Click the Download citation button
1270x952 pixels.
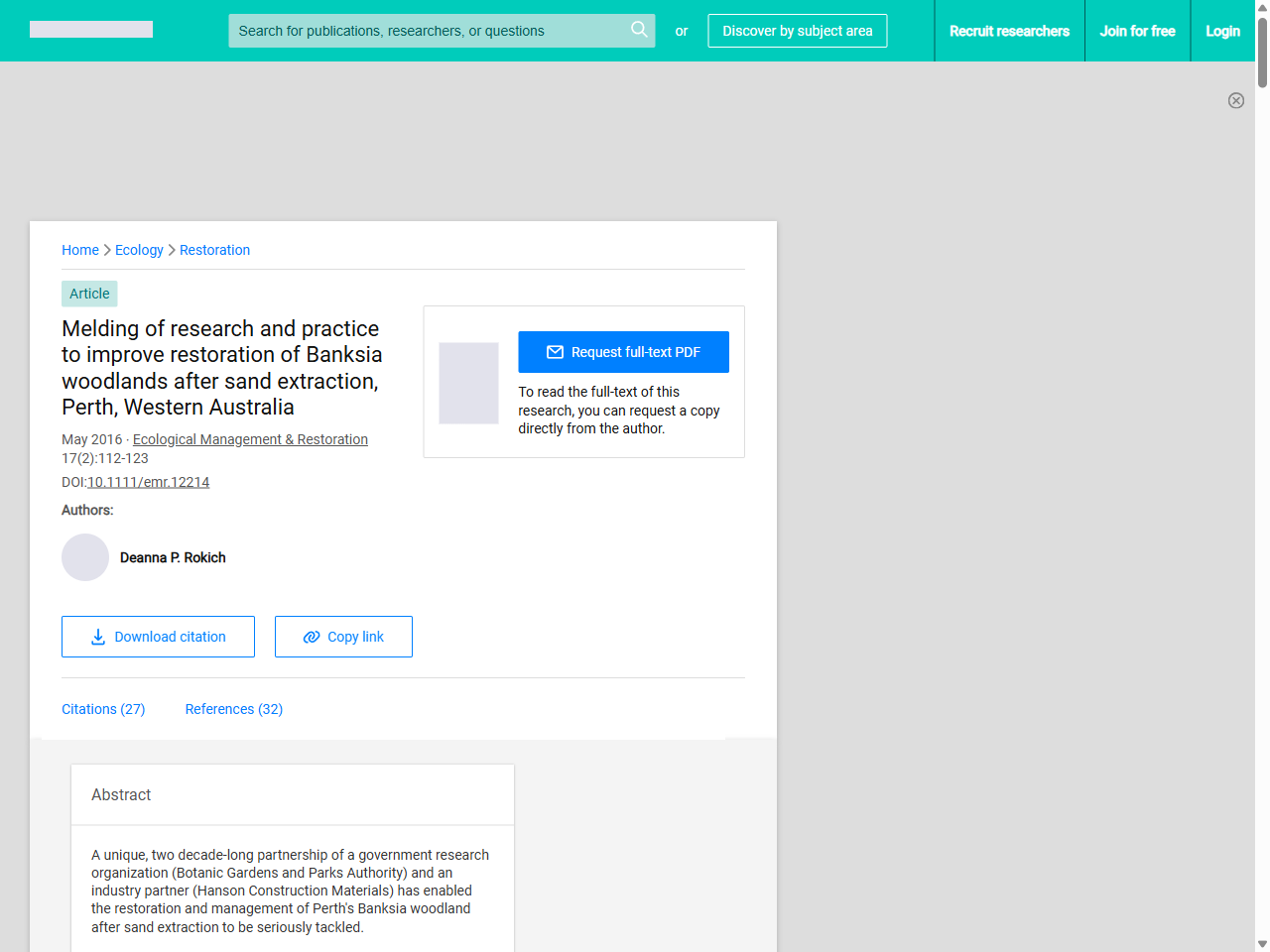(158, 637)
